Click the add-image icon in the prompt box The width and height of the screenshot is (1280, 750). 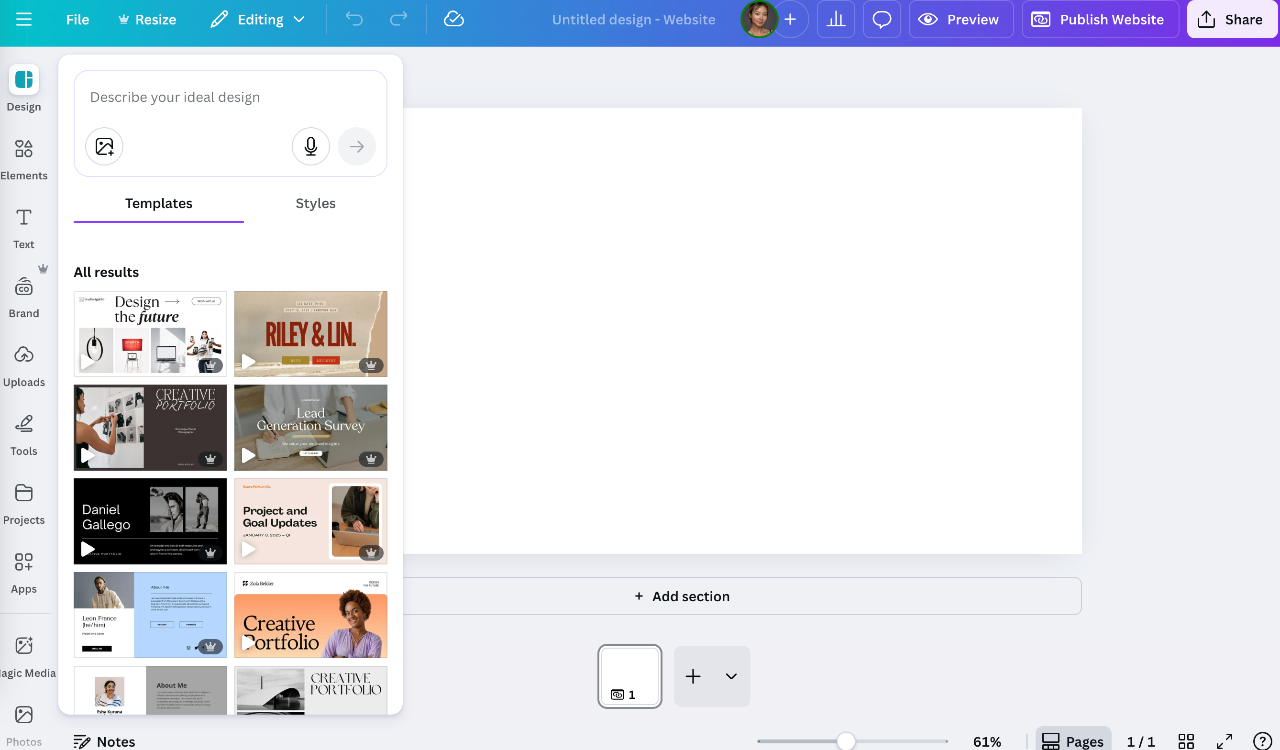tap(104, 146)
